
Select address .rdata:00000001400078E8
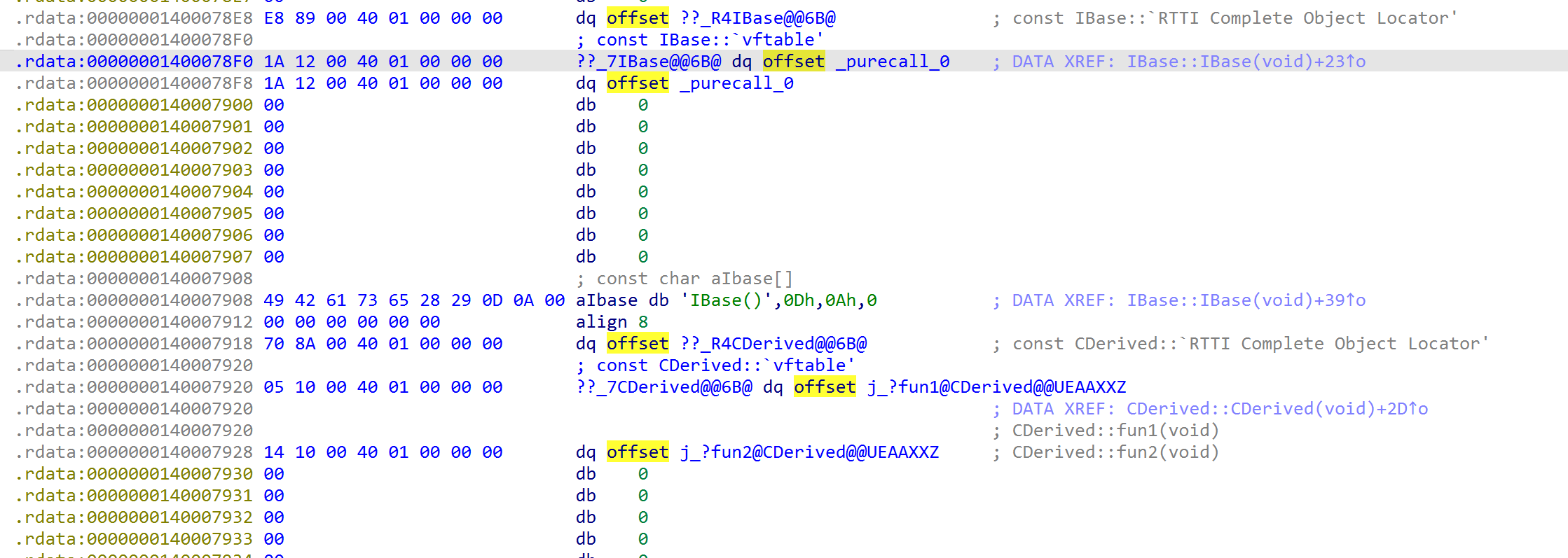(x=134, y=18)
